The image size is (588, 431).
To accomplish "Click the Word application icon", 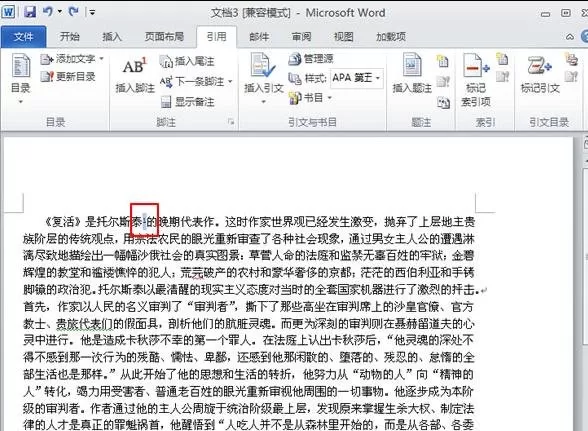I will tap(8, 12).
